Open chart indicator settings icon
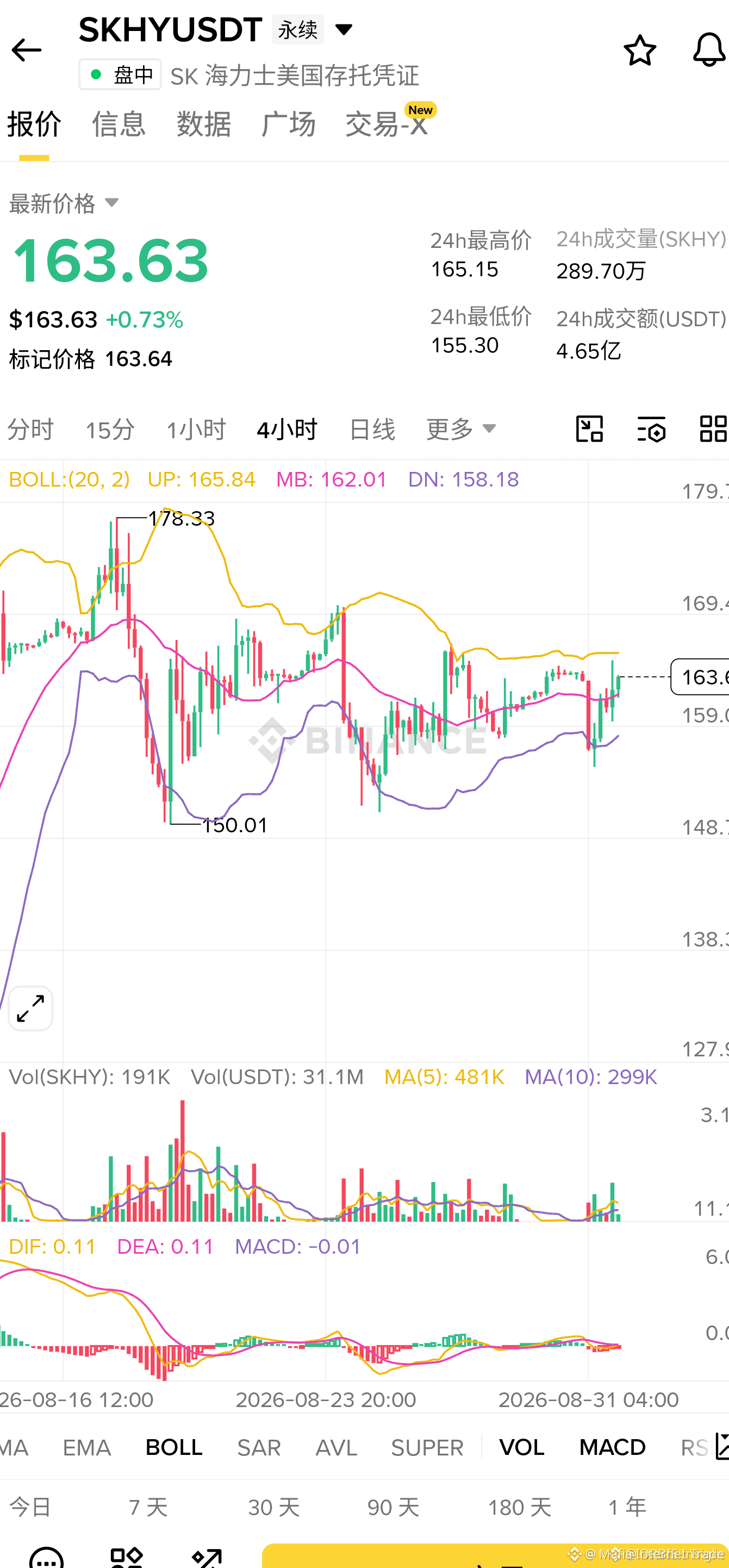Image resolution: width=729 pixels, height=1568 pixels. (x=651, y=429)
